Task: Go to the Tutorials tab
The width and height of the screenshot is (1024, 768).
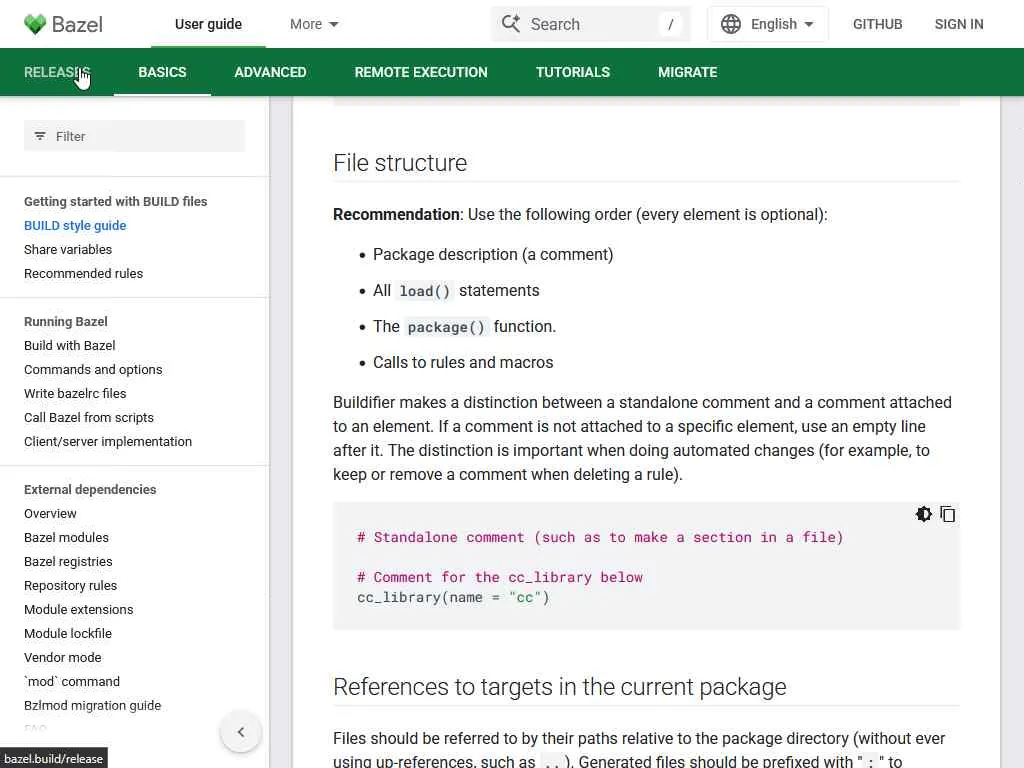Action: [x=572, y=72]
